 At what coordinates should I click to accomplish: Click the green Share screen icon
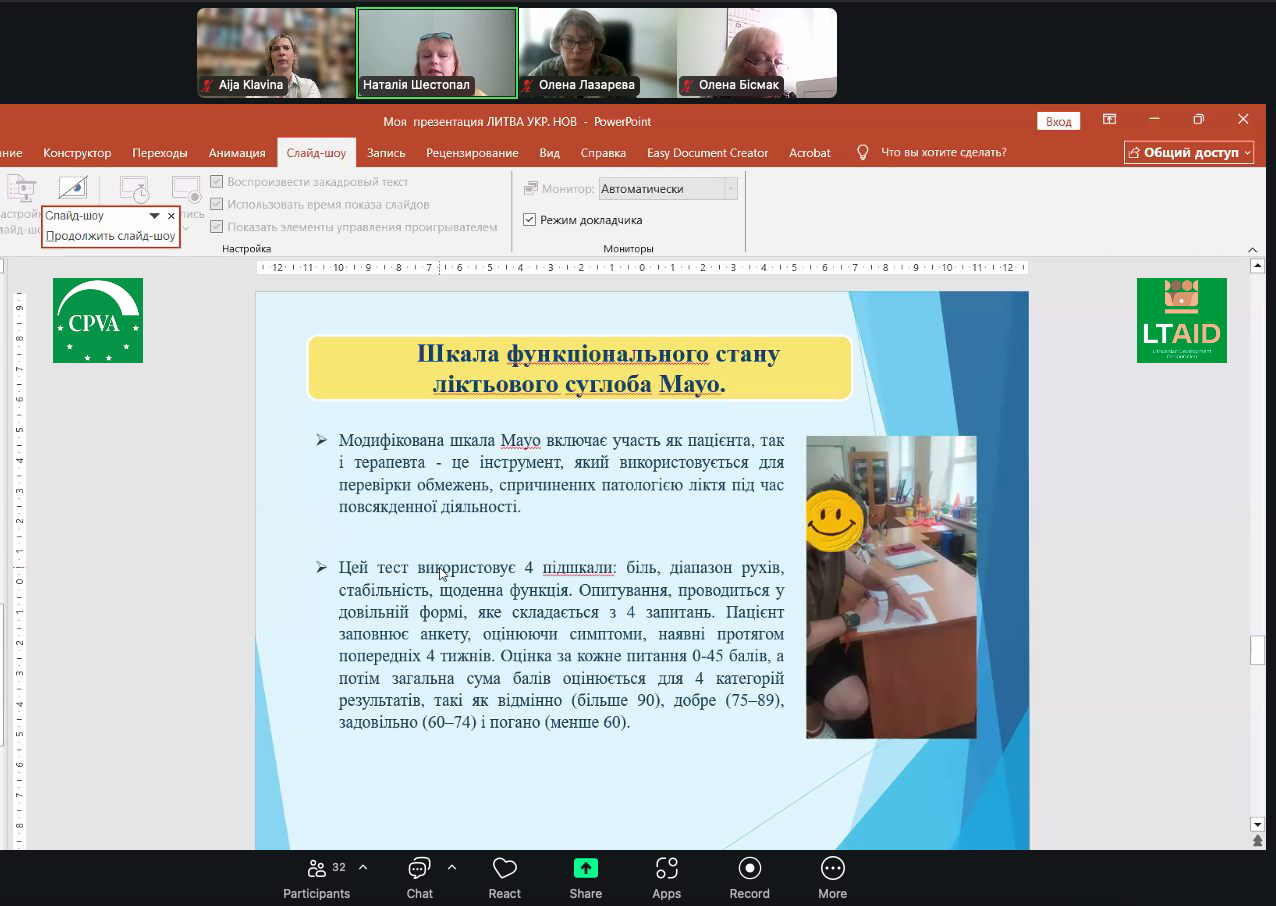586,868
